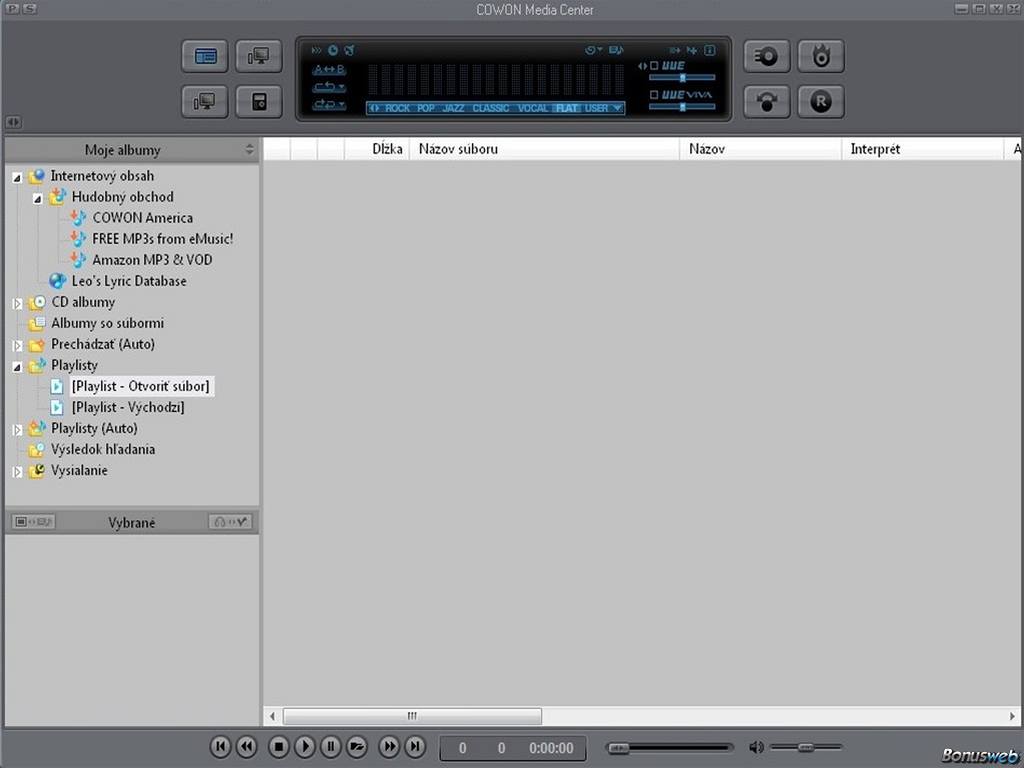Expand the Vysialanie tree node
This screenshot has height=768, width=1024.
(17, 472)
